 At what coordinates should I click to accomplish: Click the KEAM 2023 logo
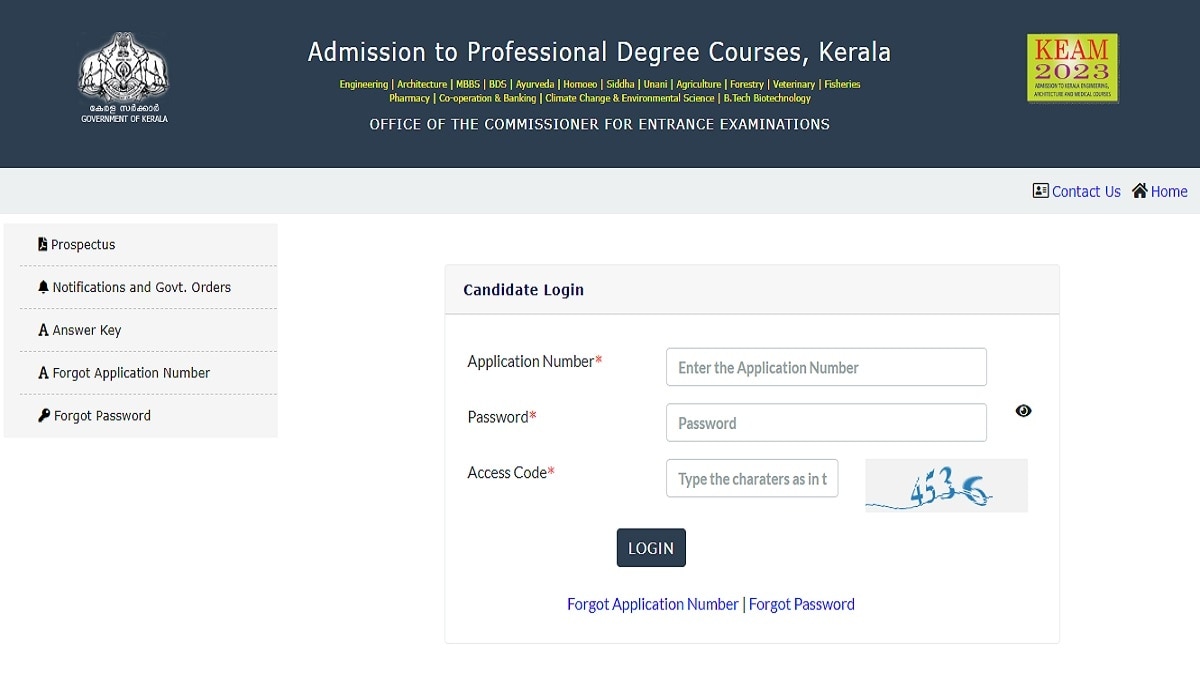1071,67
